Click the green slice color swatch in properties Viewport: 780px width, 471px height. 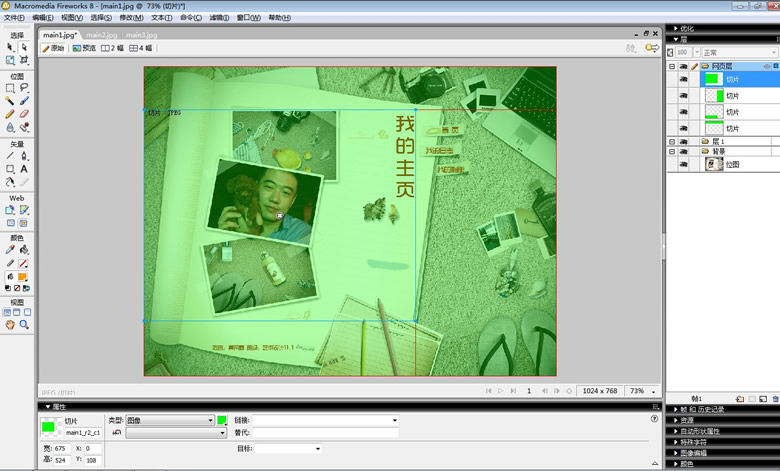(49, 427)
